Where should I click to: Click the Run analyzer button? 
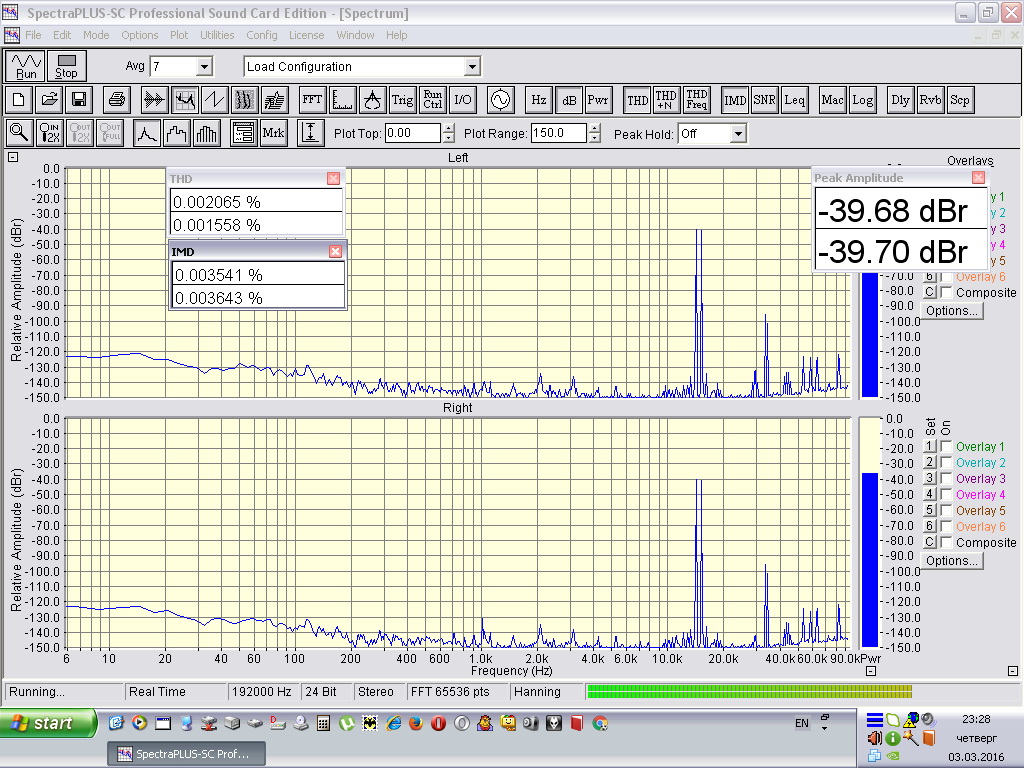coord(26,66)
